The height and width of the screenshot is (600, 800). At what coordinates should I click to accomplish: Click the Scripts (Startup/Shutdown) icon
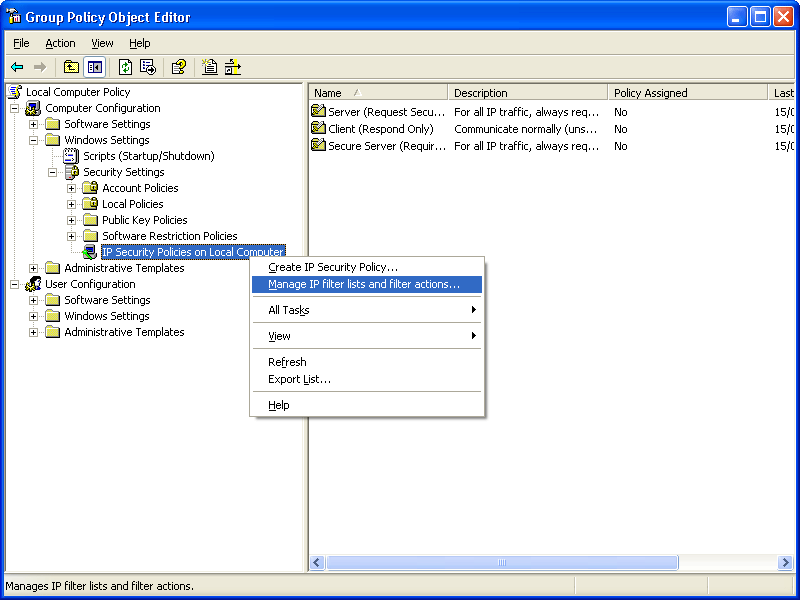(x=71, y=156)
